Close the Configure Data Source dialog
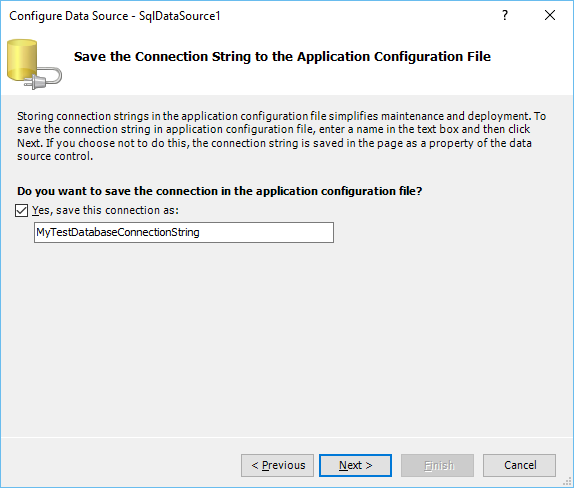This screenshot has height=488, width=574. [550, 15]
